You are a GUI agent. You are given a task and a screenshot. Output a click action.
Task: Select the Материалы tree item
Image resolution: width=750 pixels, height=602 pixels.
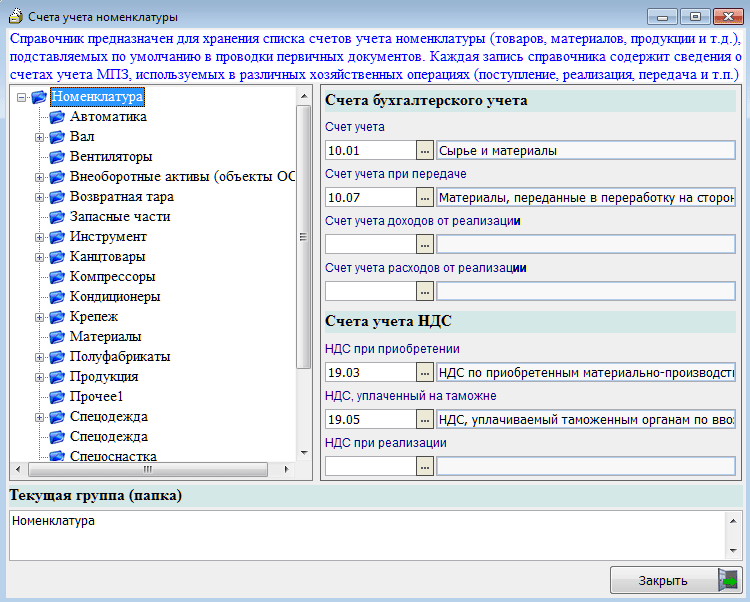click(105, 337)
